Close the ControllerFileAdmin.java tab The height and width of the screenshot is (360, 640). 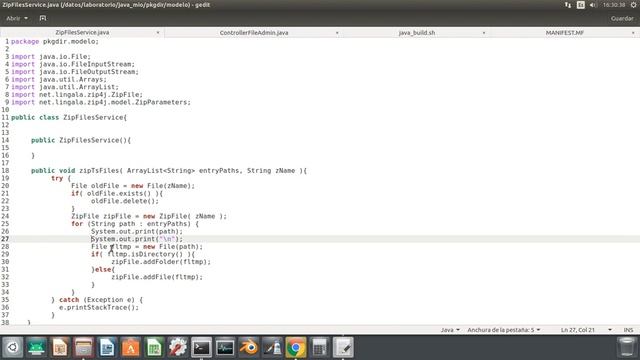(337, 33)
